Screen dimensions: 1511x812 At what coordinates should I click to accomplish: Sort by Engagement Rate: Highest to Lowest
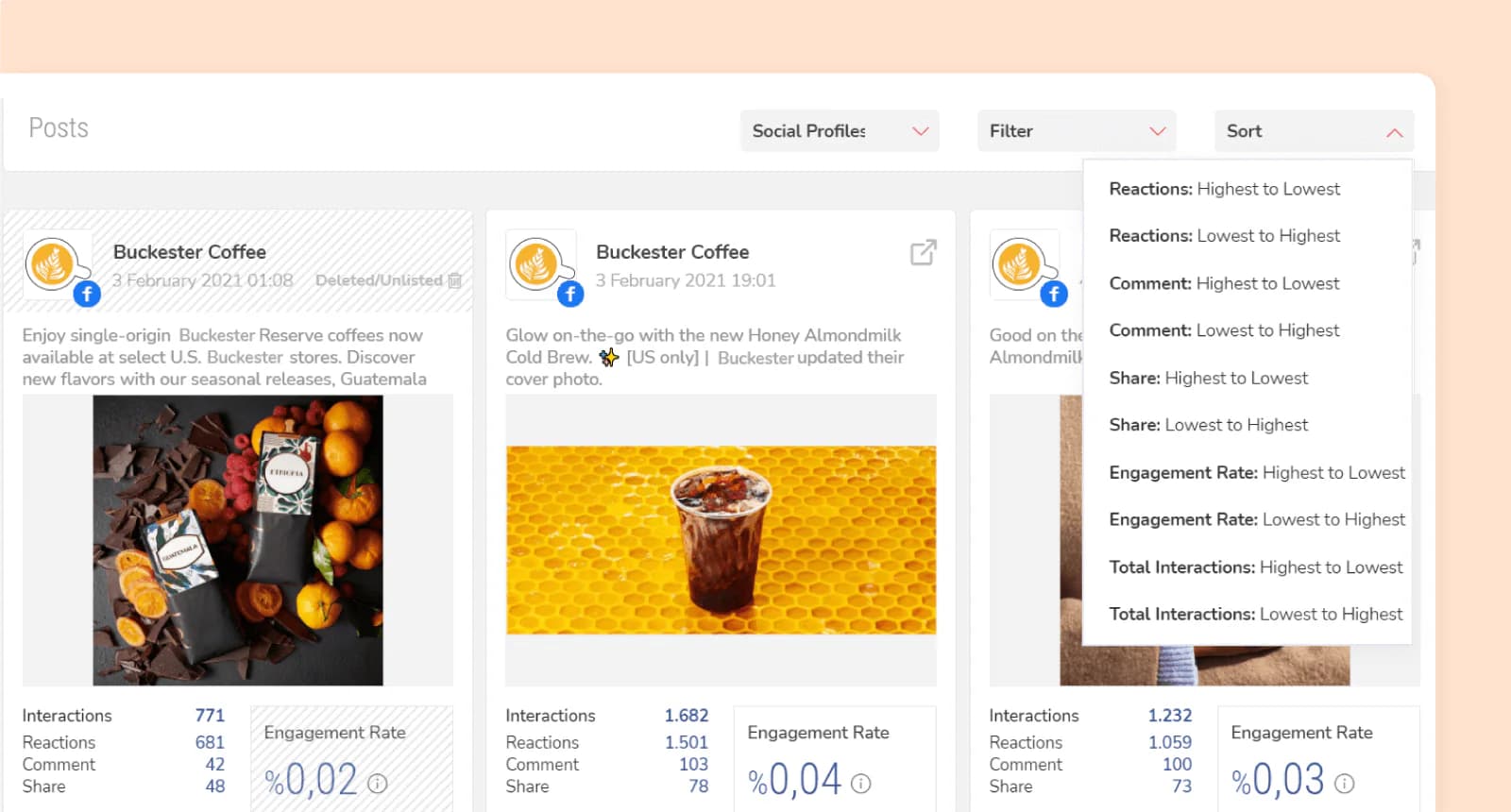tap(1257, 472)
